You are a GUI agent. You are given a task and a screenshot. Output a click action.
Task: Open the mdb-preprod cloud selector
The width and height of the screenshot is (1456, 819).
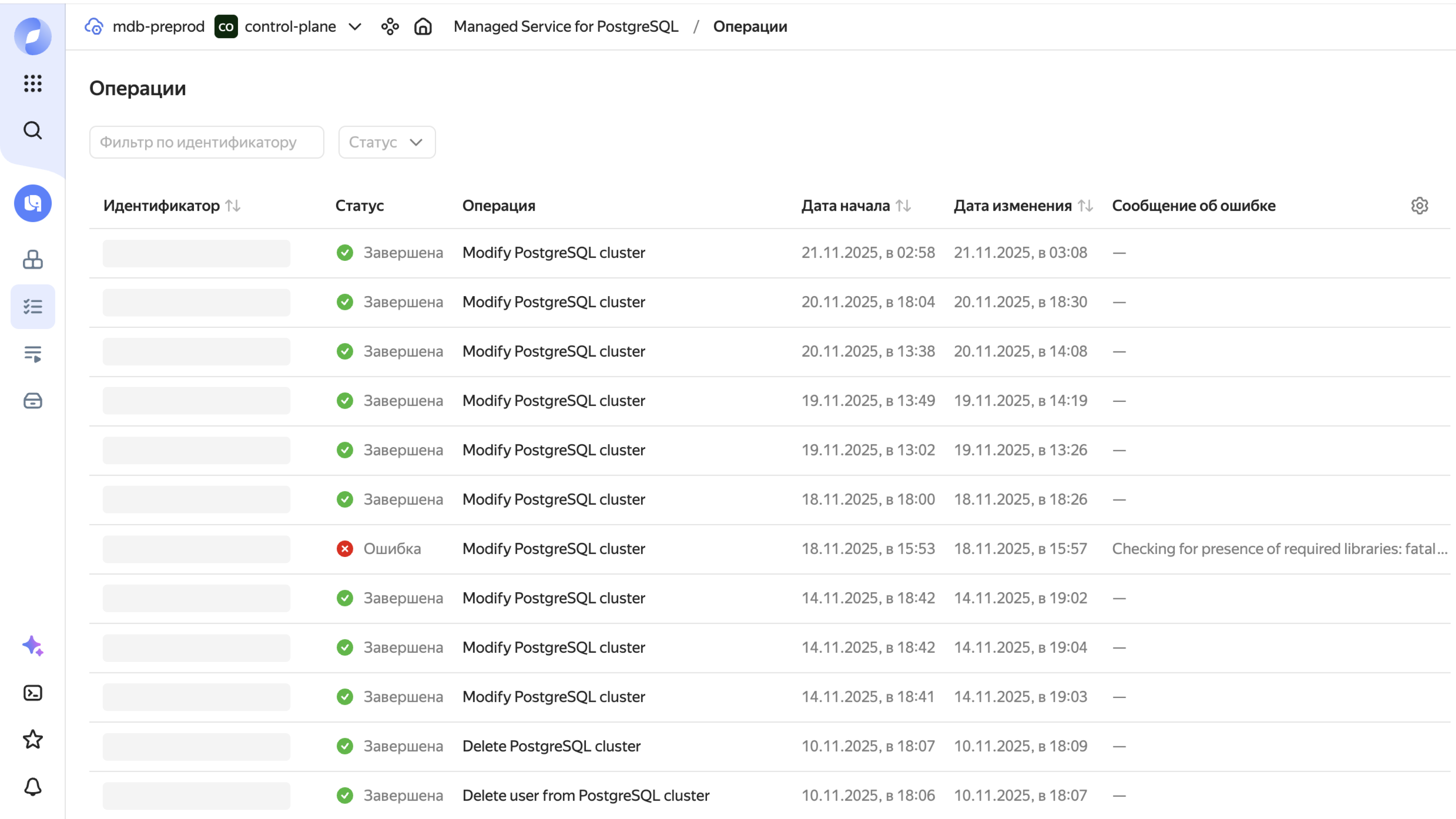point(159,26)
